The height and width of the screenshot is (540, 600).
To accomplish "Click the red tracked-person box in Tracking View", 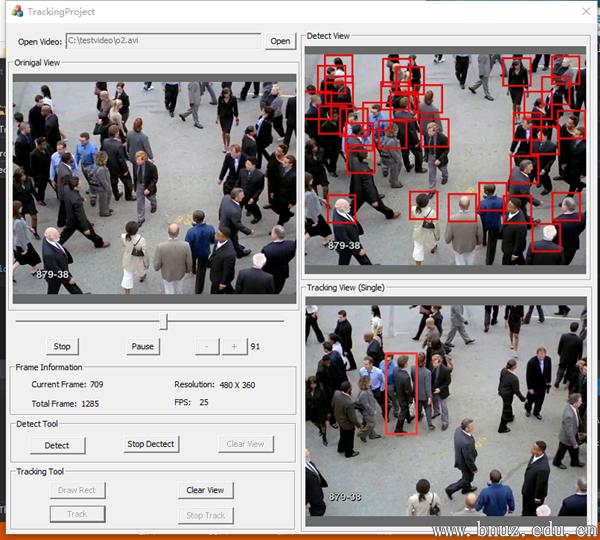I will coord(401,394).
